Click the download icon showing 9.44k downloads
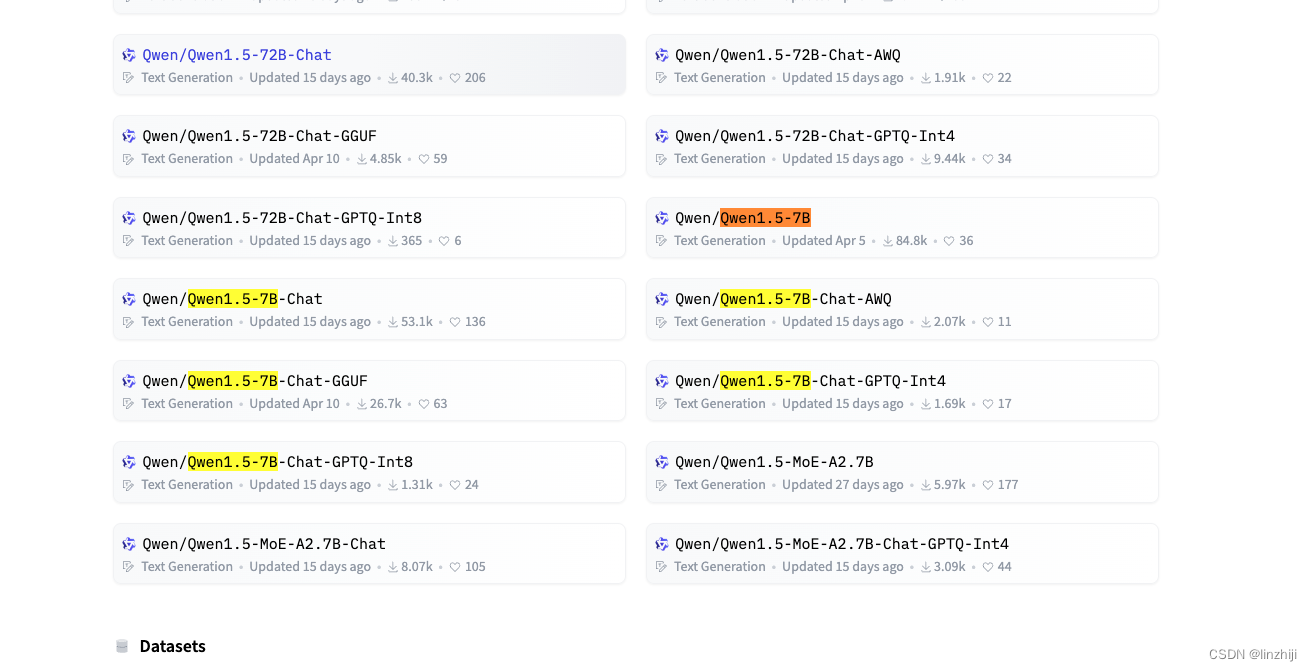The image size is (1312, 671). [x=926, y=159]
